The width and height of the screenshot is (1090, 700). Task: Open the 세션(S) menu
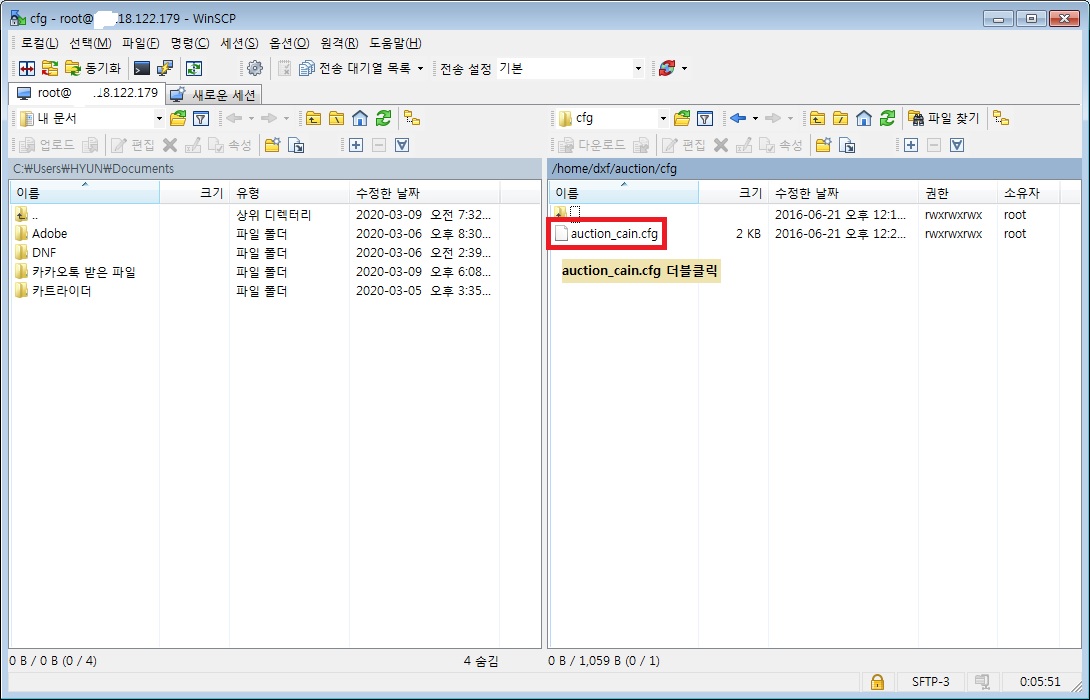[x=239, y=43]
